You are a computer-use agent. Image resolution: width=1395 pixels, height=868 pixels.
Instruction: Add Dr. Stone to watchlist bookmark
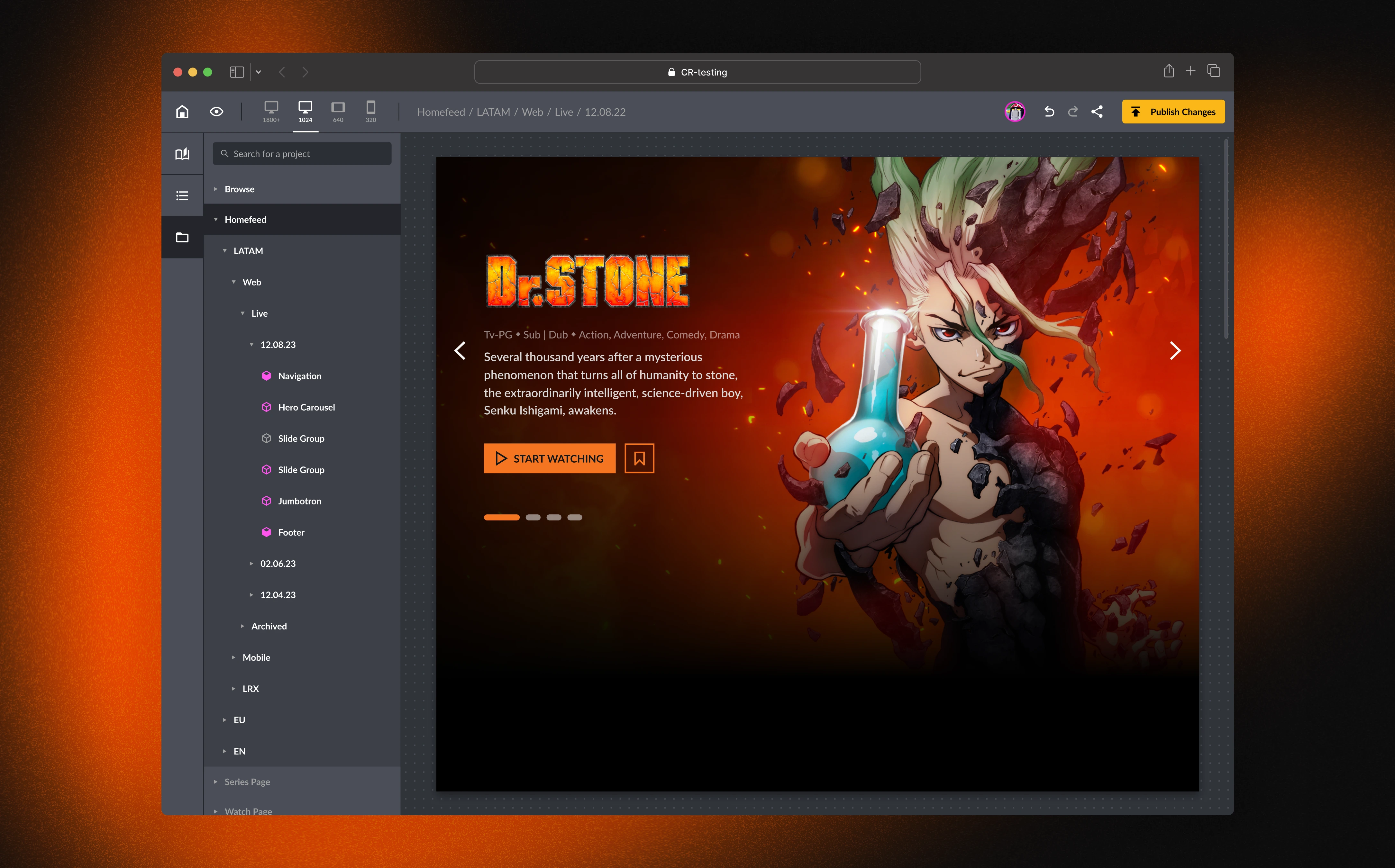[x=639, y=458]
